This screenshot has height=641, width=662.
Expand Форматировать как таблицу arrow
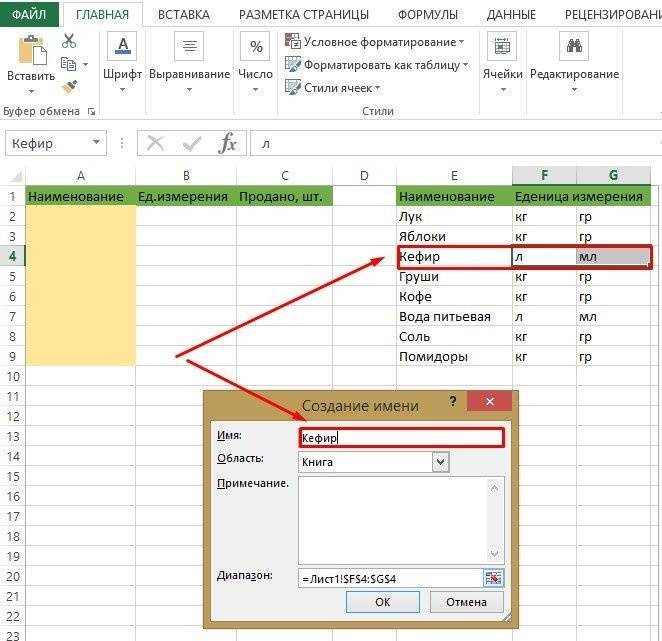tap(466, 65)
